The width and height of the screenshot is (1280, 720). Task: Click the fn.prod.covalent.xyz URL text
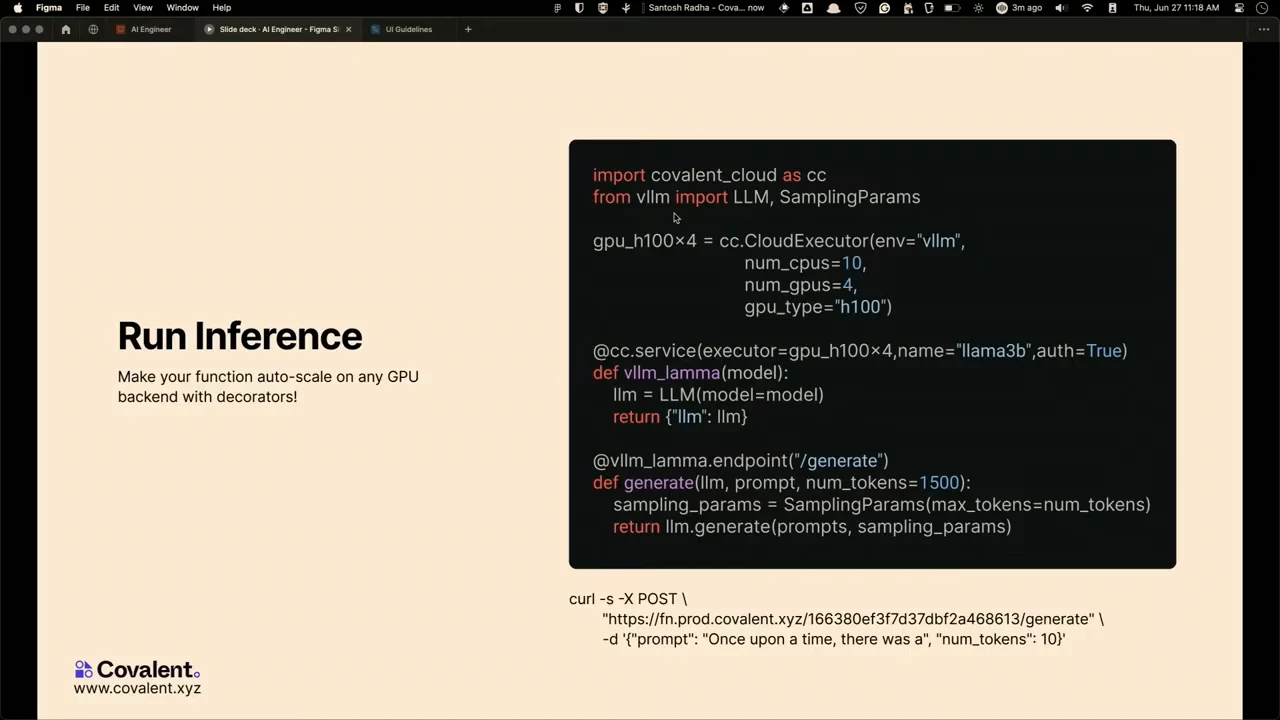coord(853,619)
